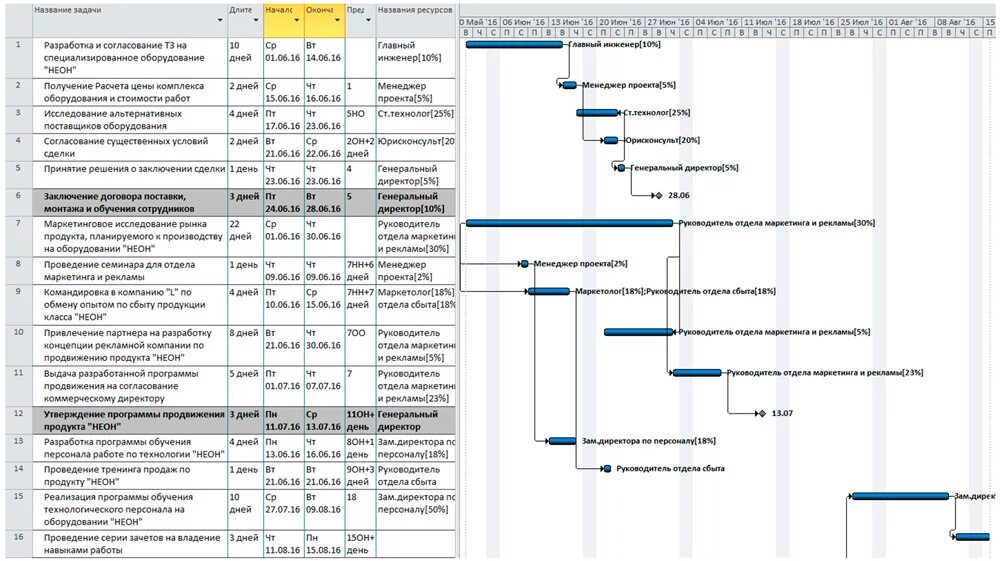Select summary task 'Заключение договора поставки'
Image resolution: width=1000 pixels, height=561 pixels.
click(x=129, y=202)
